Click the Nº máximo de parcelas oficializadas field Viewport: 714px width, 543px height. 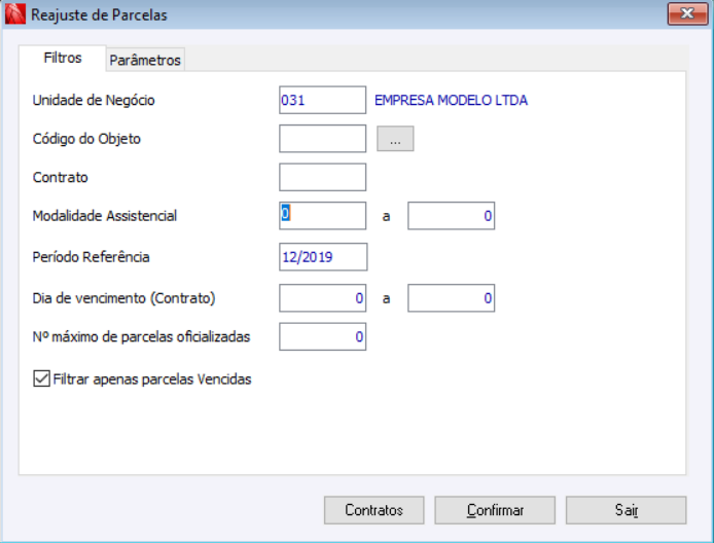tap(322, 337)
